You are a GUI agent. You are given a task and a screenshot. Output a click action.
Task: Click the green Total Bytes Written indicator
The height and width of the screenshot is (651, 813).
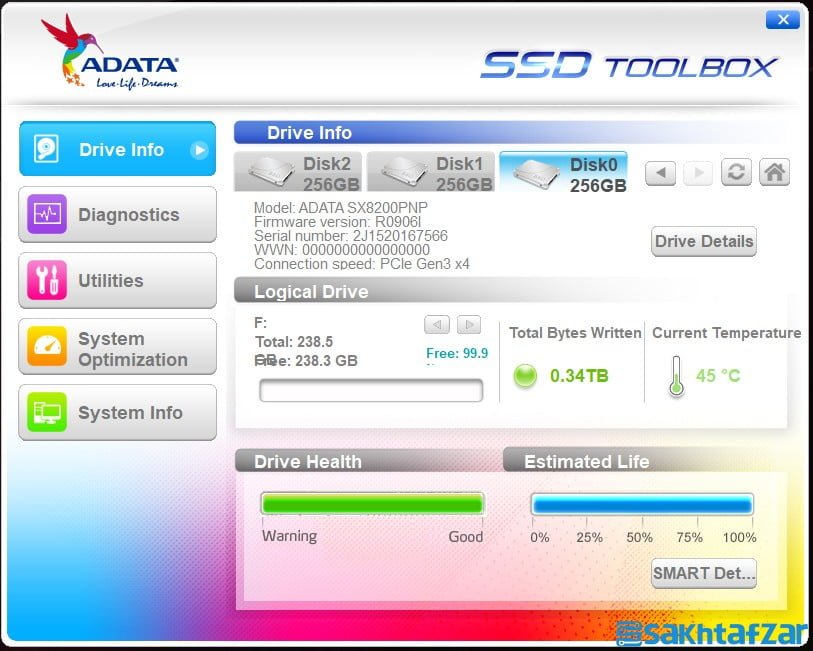tap(525, 376)
